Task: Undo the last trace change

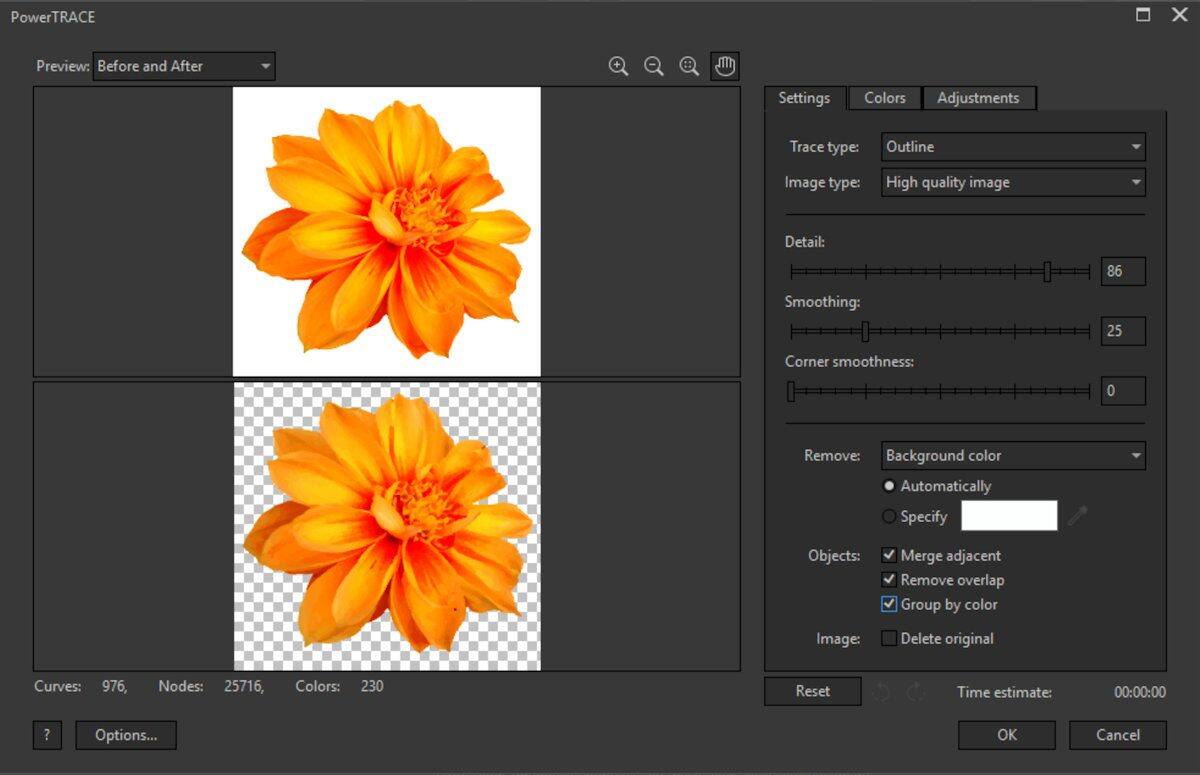Action: pyautogui.click(x=881, y=690)
